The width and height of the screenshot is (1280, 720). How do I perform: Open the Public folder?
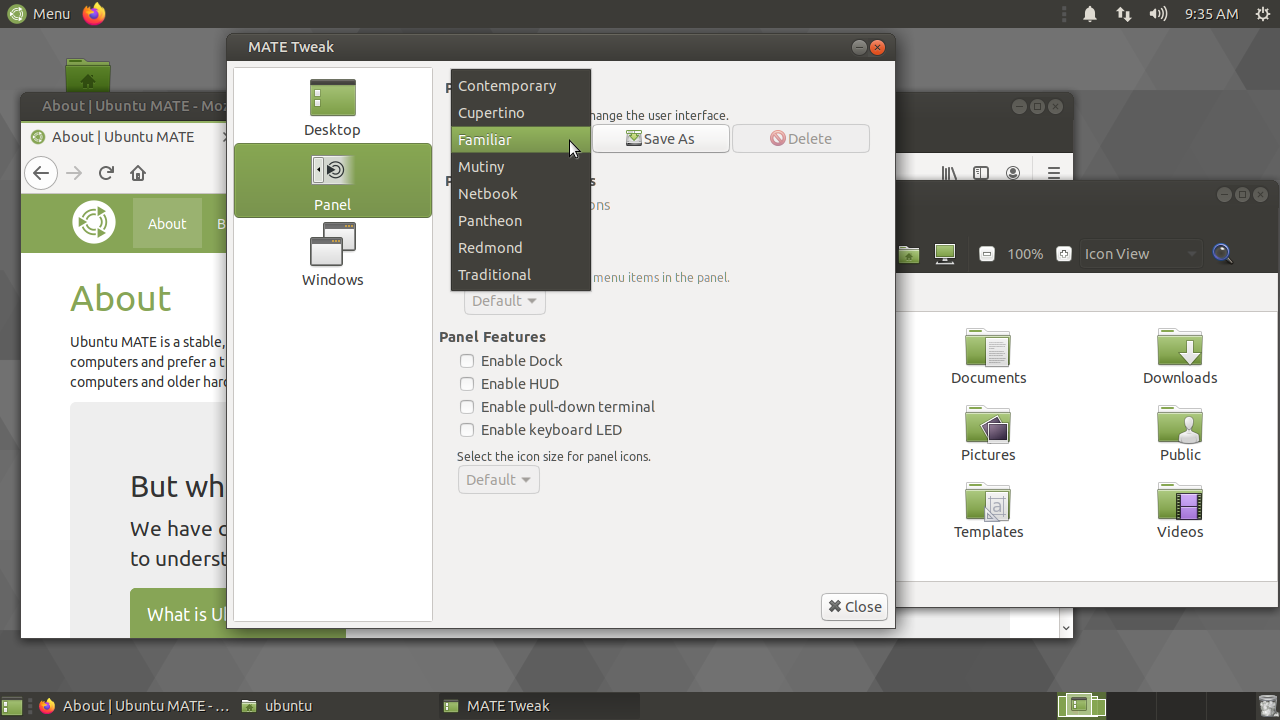pyautogui.click(x=1180, y=434)
